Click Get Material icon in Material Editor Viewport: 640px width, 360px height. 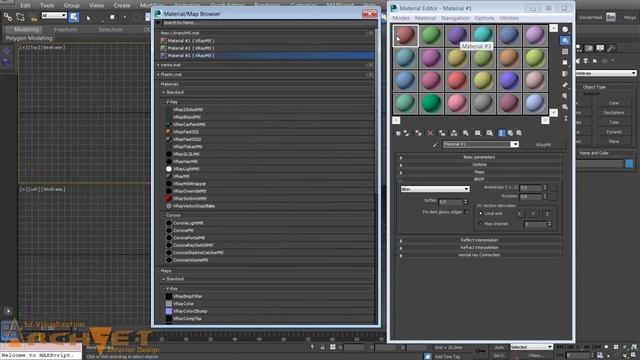[x=398, y=133]
